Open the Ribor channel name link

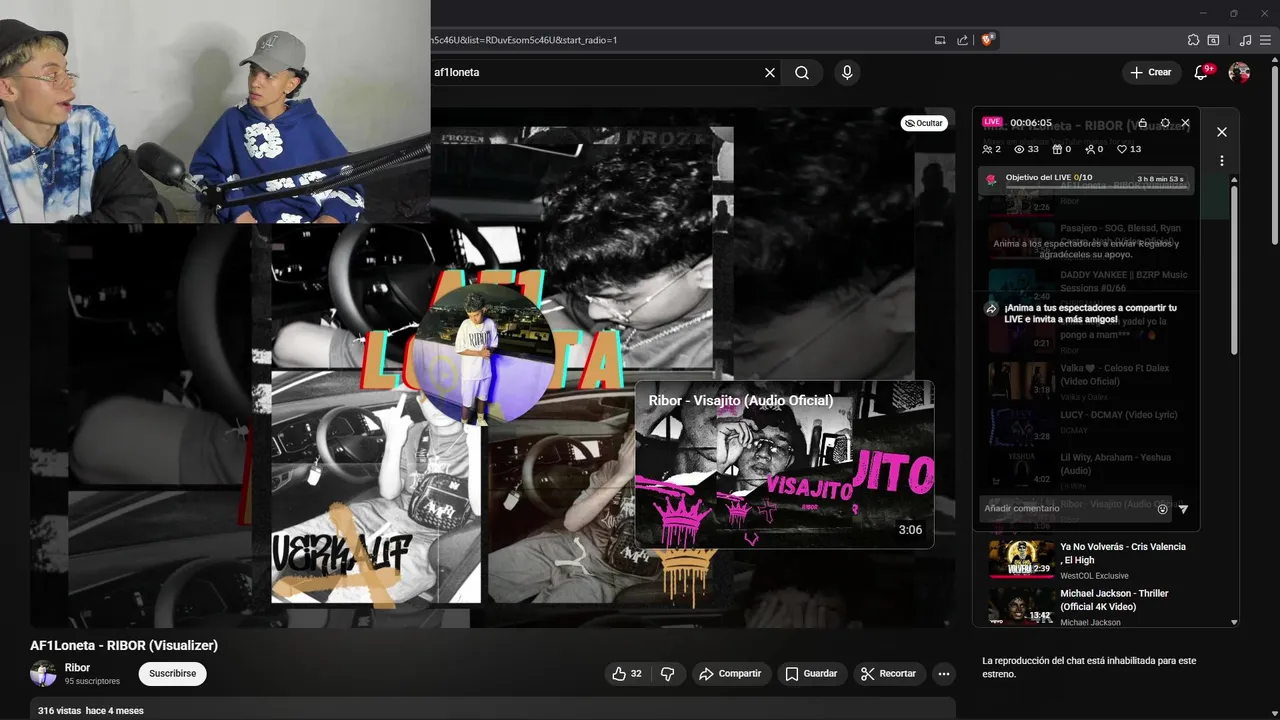77,668
